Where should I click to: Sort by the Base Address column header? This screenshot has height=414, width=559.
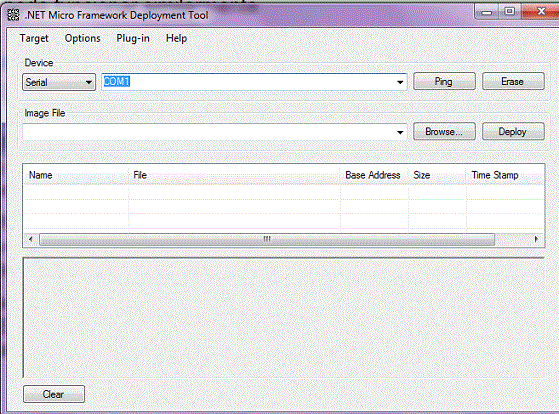pyautogui.click(x=374, y=175)
